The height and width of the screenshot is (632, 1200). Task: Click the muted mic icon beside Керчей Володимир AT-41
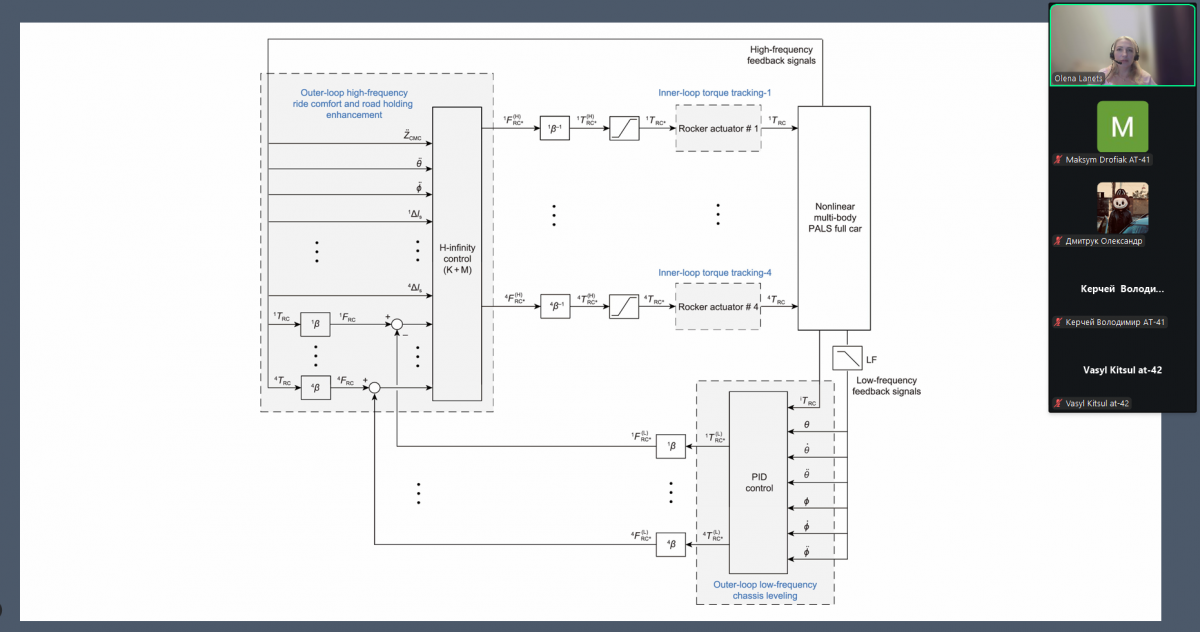(x=1057, y=322)
